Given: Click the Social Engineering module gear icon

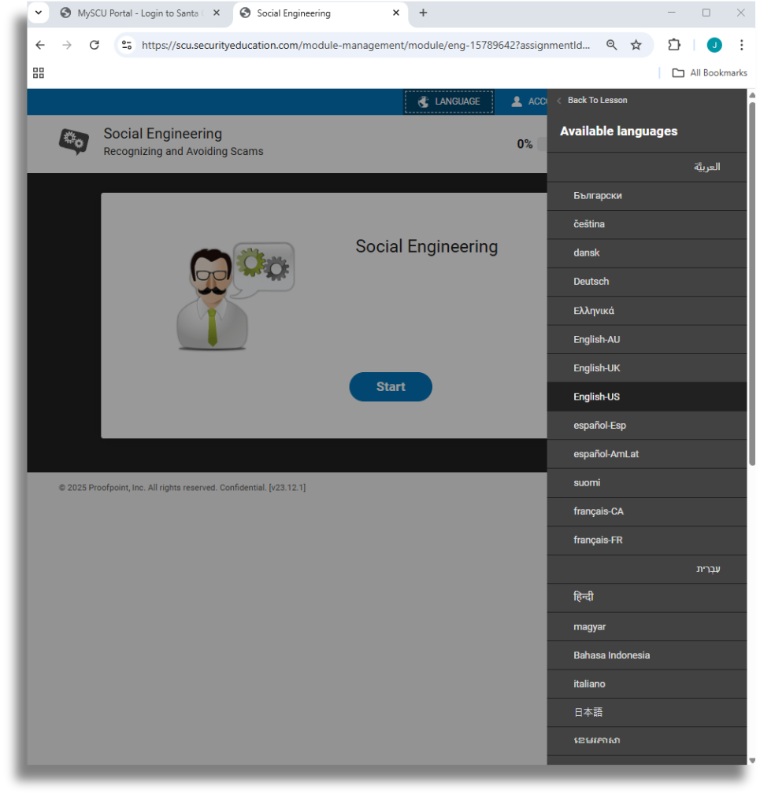Looking at the screenshot, I should [x=74, y=141].
